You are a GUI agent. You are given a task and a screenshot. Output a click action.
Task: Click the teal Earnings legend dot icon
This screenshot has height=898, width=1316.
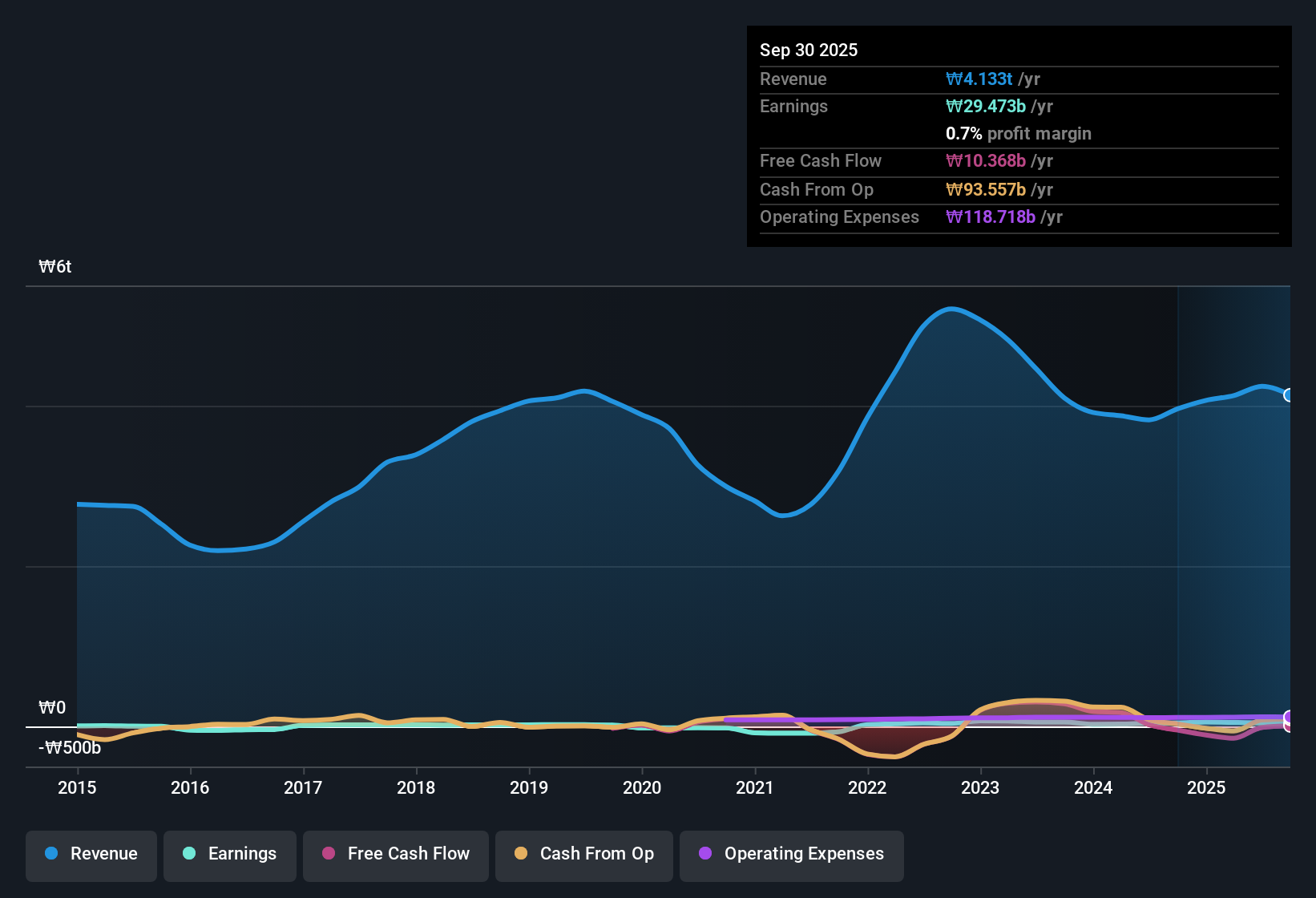pyautogui.click(x=189, y=854)
